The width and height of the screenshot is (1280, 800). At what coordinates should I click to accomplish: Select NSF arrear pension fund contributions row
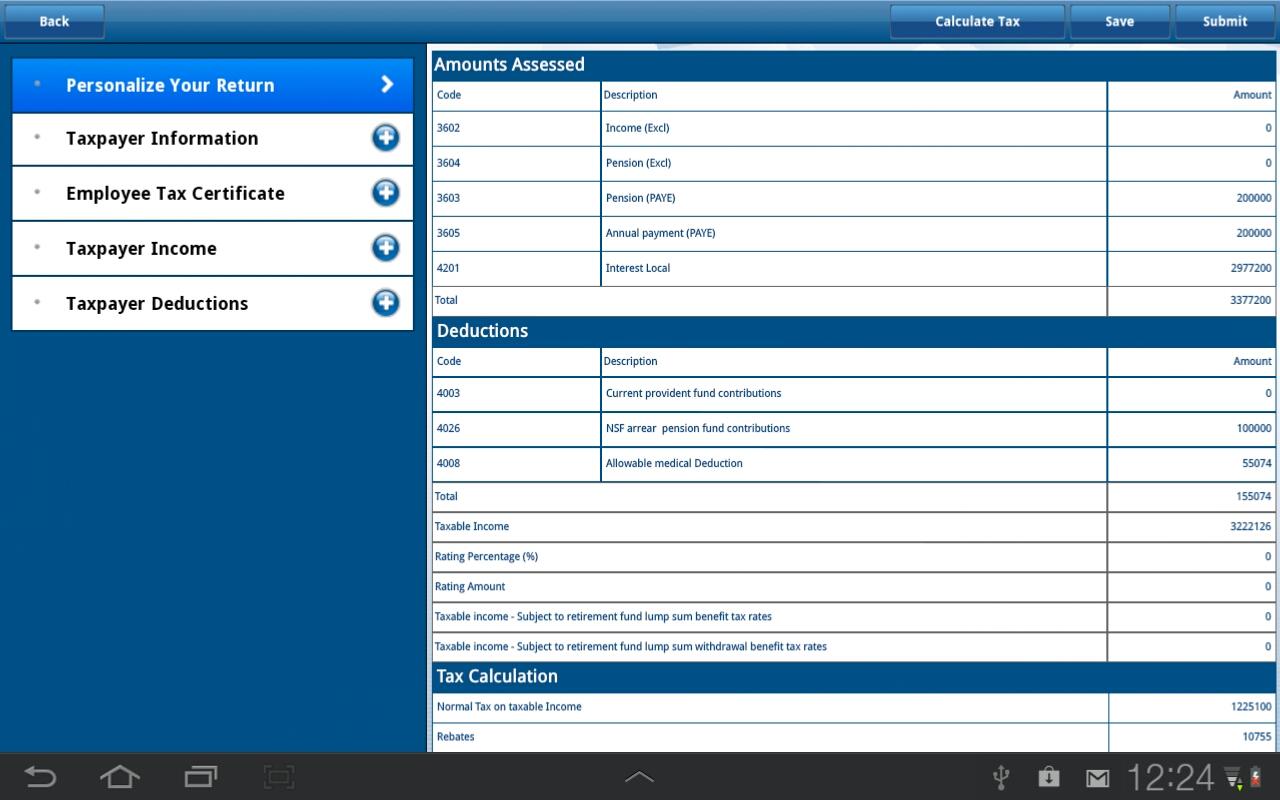click(x=854, y=429)
